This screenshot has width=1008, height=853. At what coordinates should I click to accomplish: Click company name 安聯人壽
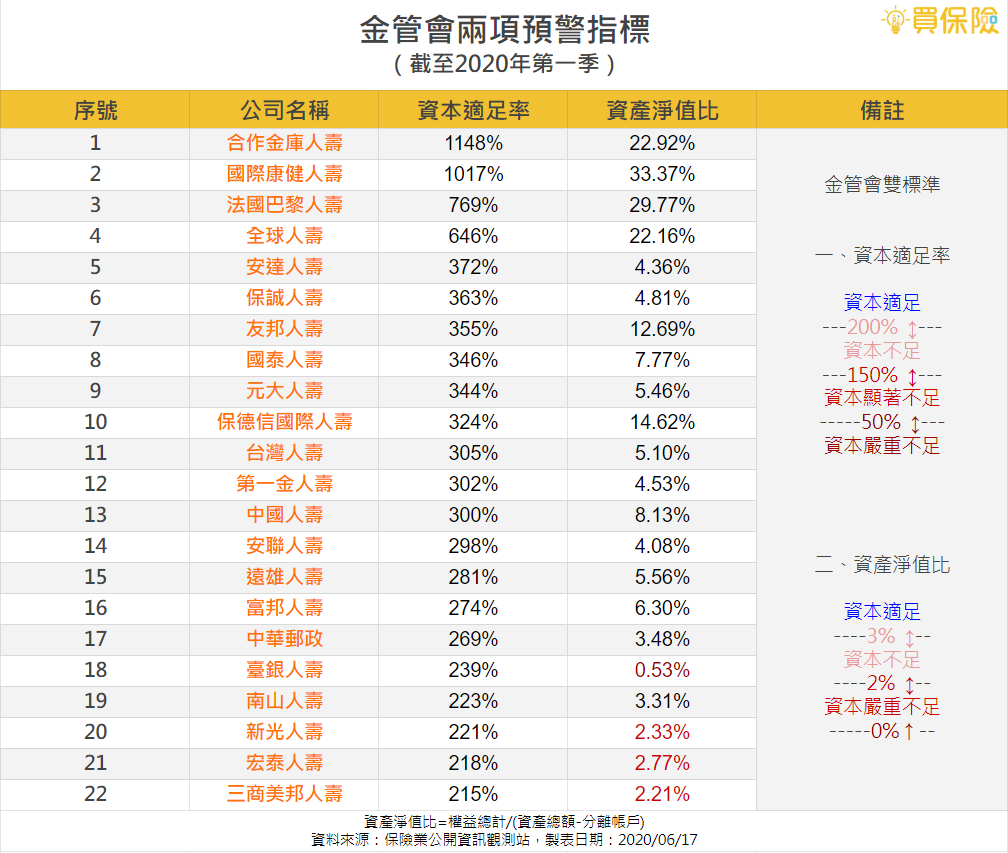click(284, 546)
